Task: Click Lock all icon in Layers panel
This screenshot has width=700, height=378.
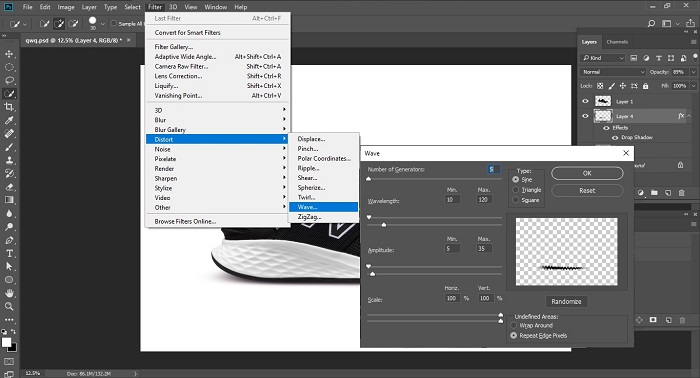Action: point(646,86)
